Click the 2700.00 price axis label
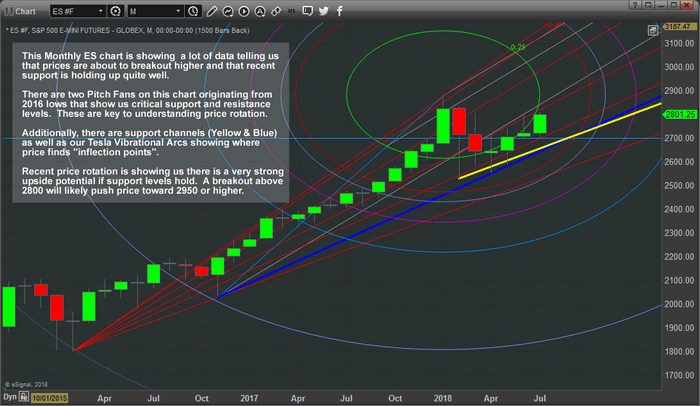Screen dimensions: 700x406 (x=679, y=138)
